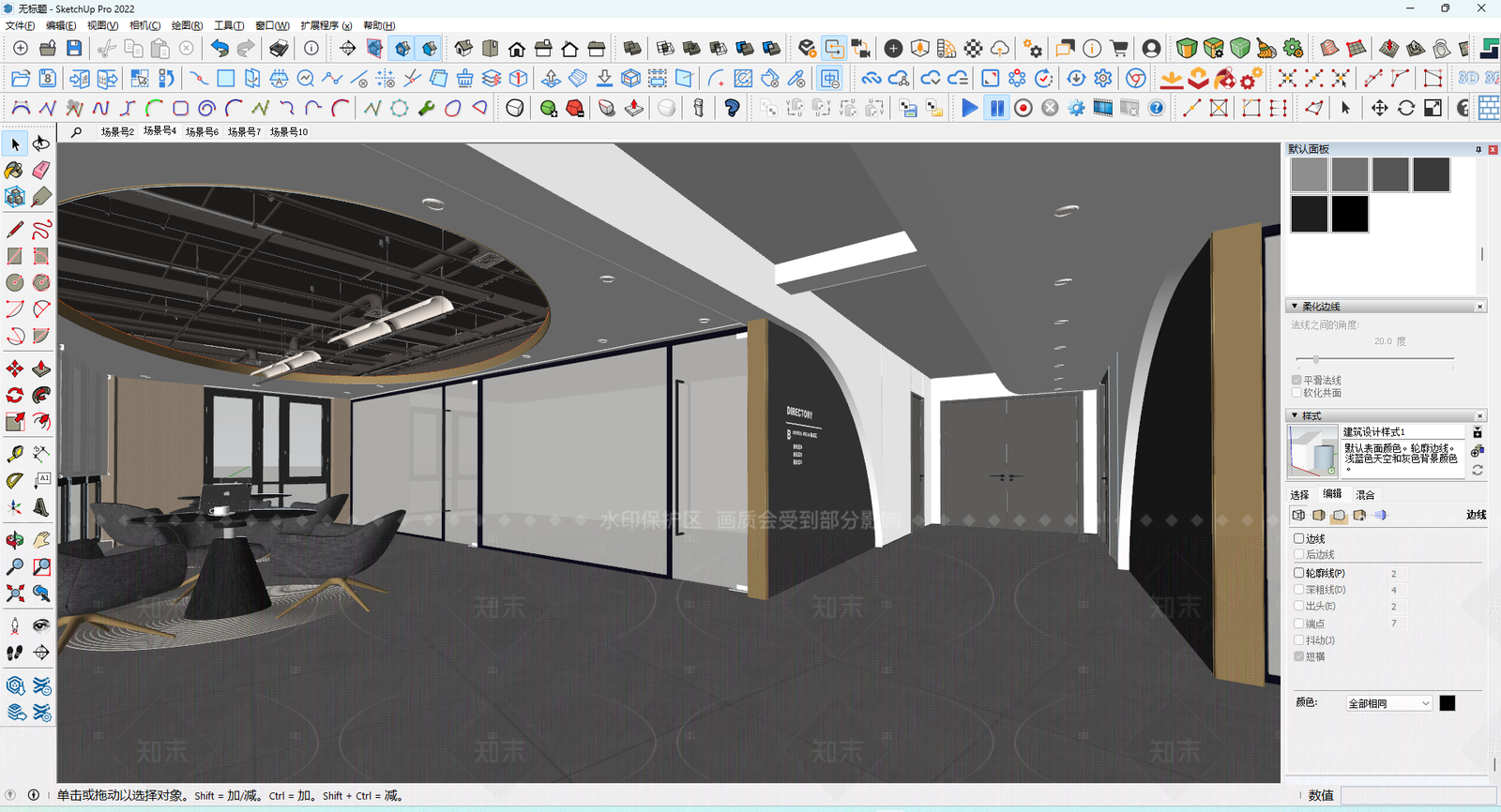Image resolution: width=1501 pixels, height=812 pixels.
Task: Switch to the 混合 tab in styles
Action: coord(1365,495)
